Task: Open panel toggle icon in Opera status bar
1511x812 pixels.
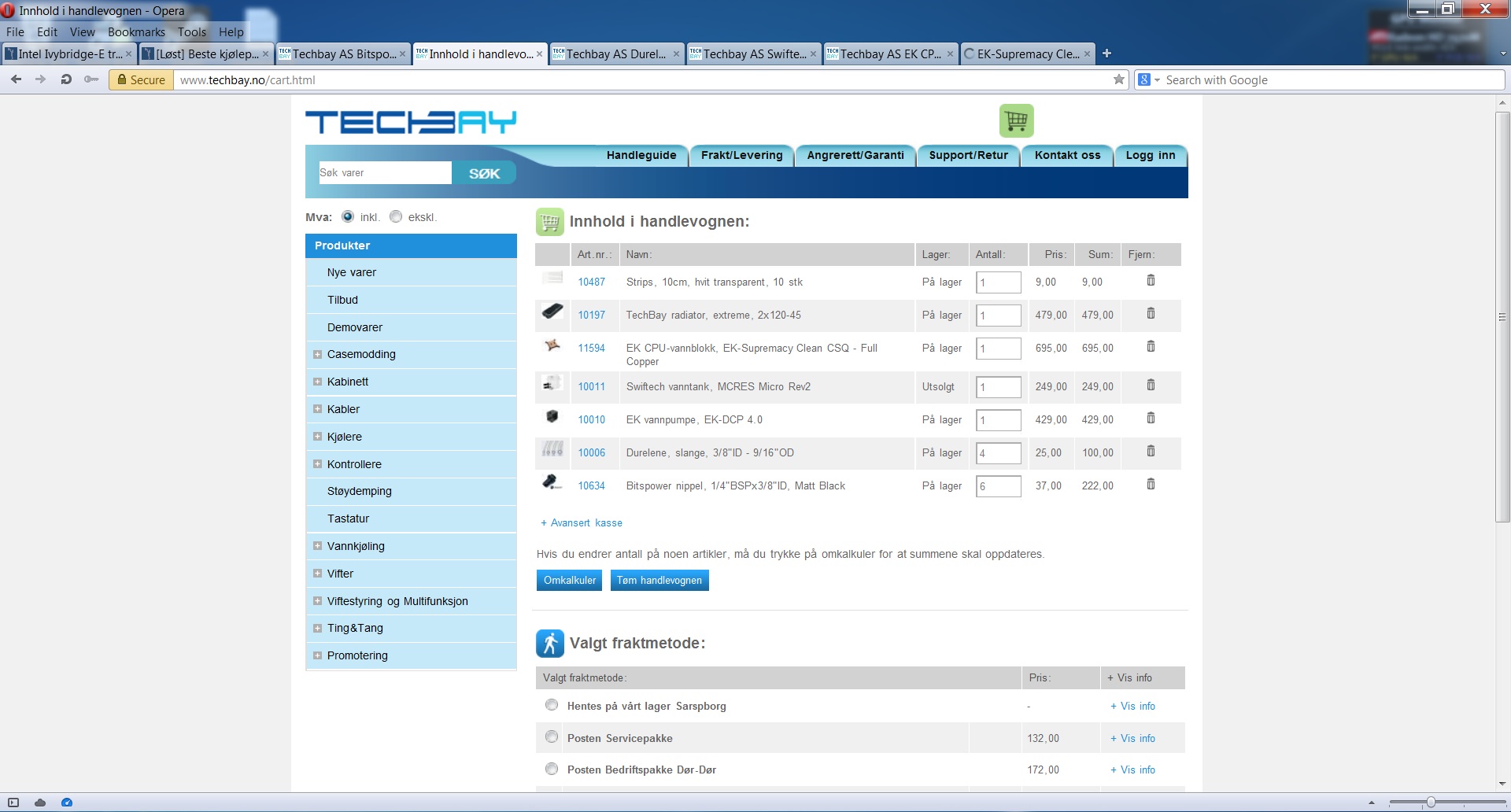Action: [x=13, y=803]
